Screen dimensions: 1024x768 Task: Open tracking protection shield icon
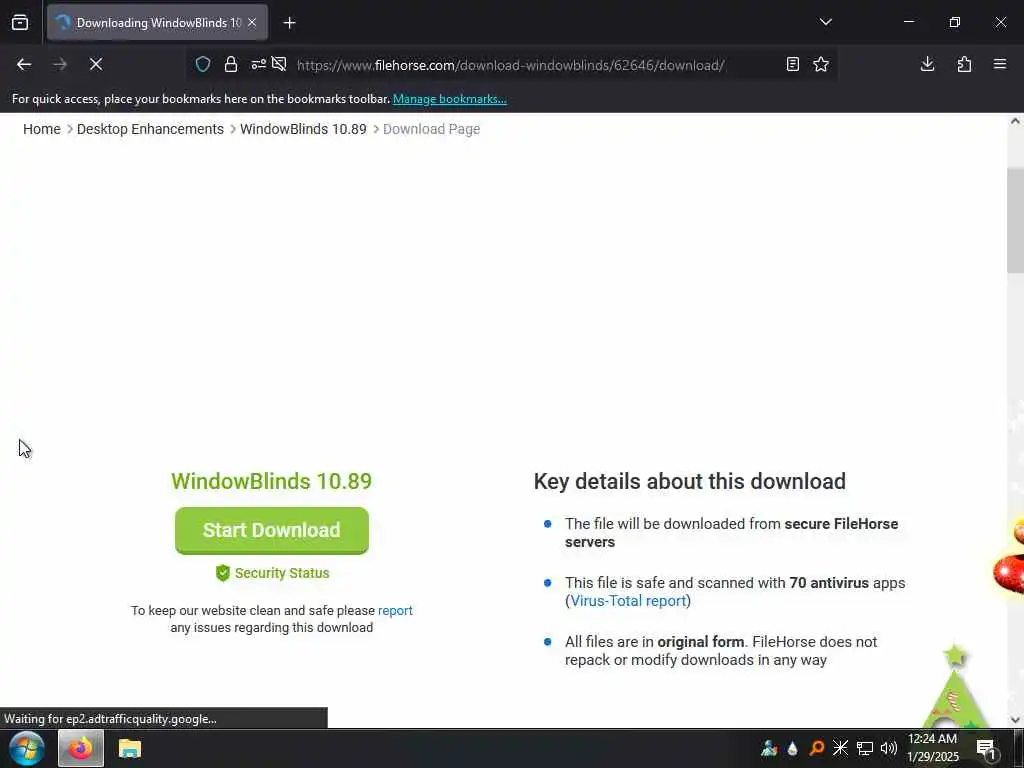click(x=203, y=64)
